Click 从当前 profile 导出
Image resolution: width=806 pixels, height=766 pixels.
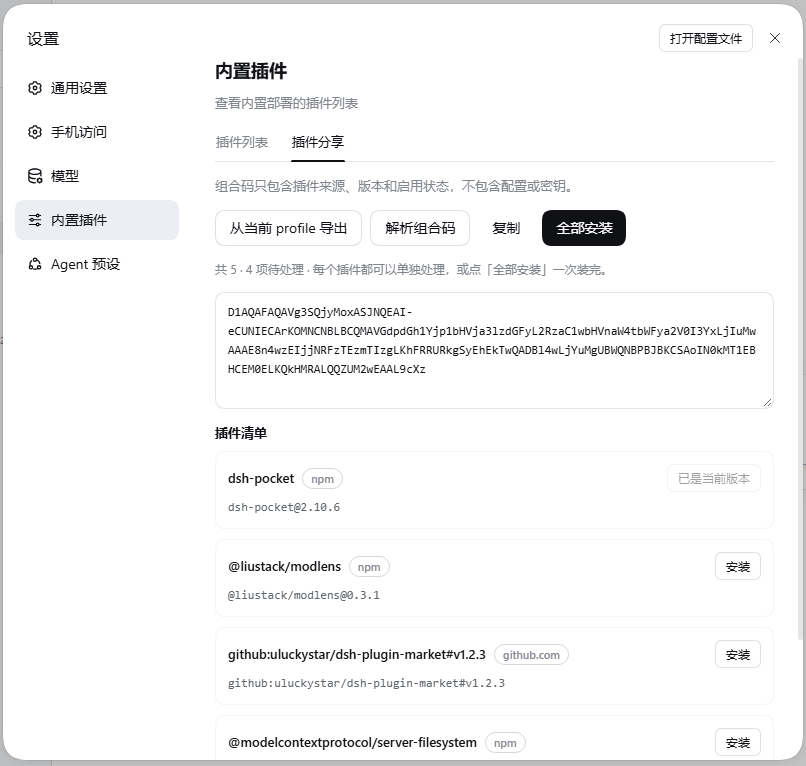pos(288,228)
